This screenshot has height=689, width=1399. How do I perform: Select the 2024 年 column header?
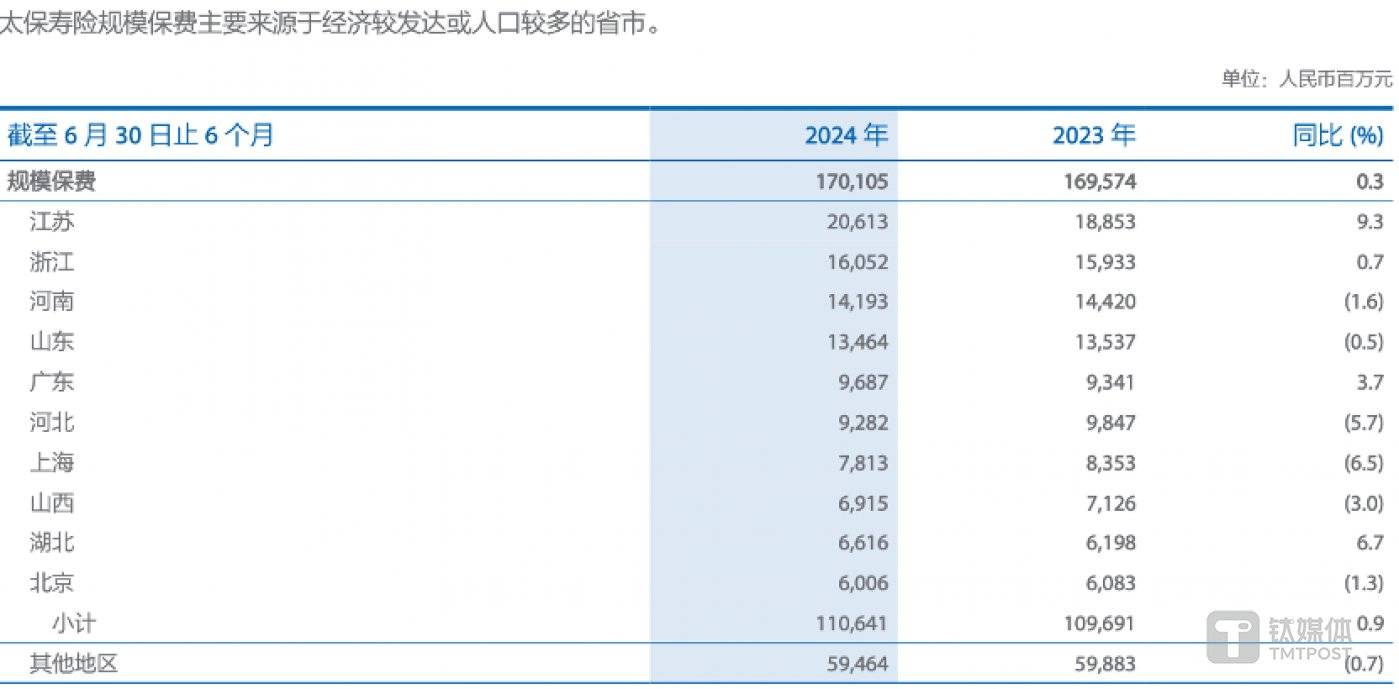point(846,135)
